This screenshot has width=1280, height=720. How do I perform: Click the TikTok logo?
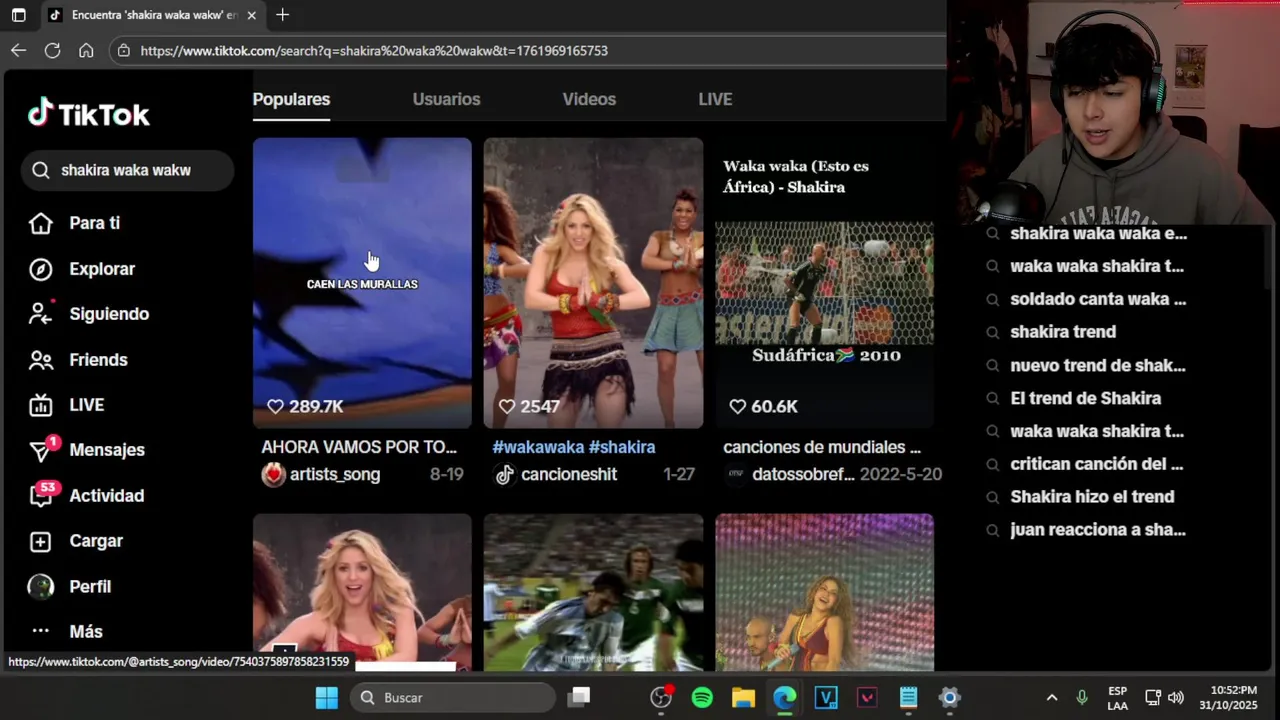click(x=89, y=114)
